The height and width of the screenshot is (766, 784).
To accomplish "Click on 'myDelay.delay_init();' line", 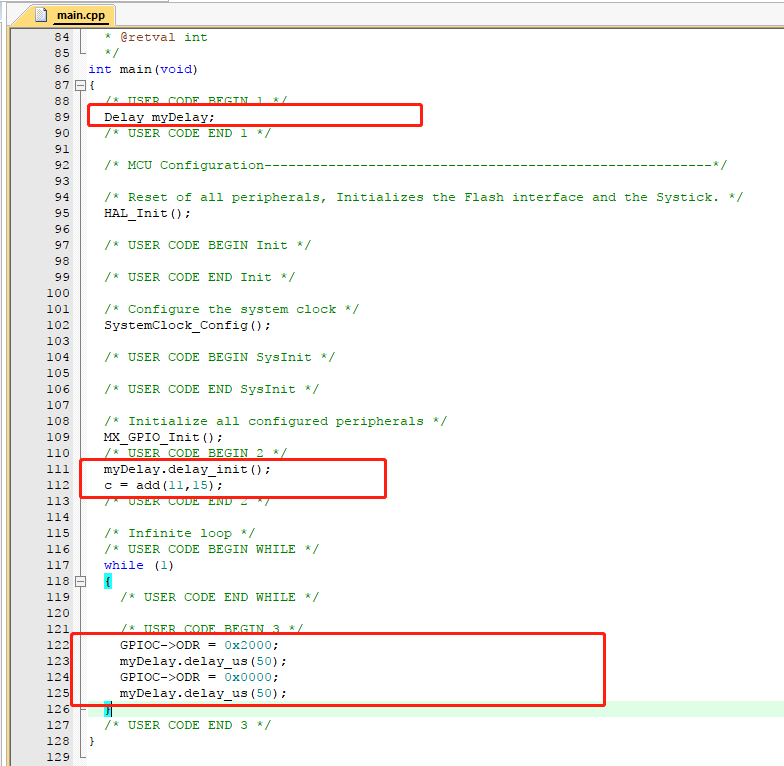I will pos(187,470).
